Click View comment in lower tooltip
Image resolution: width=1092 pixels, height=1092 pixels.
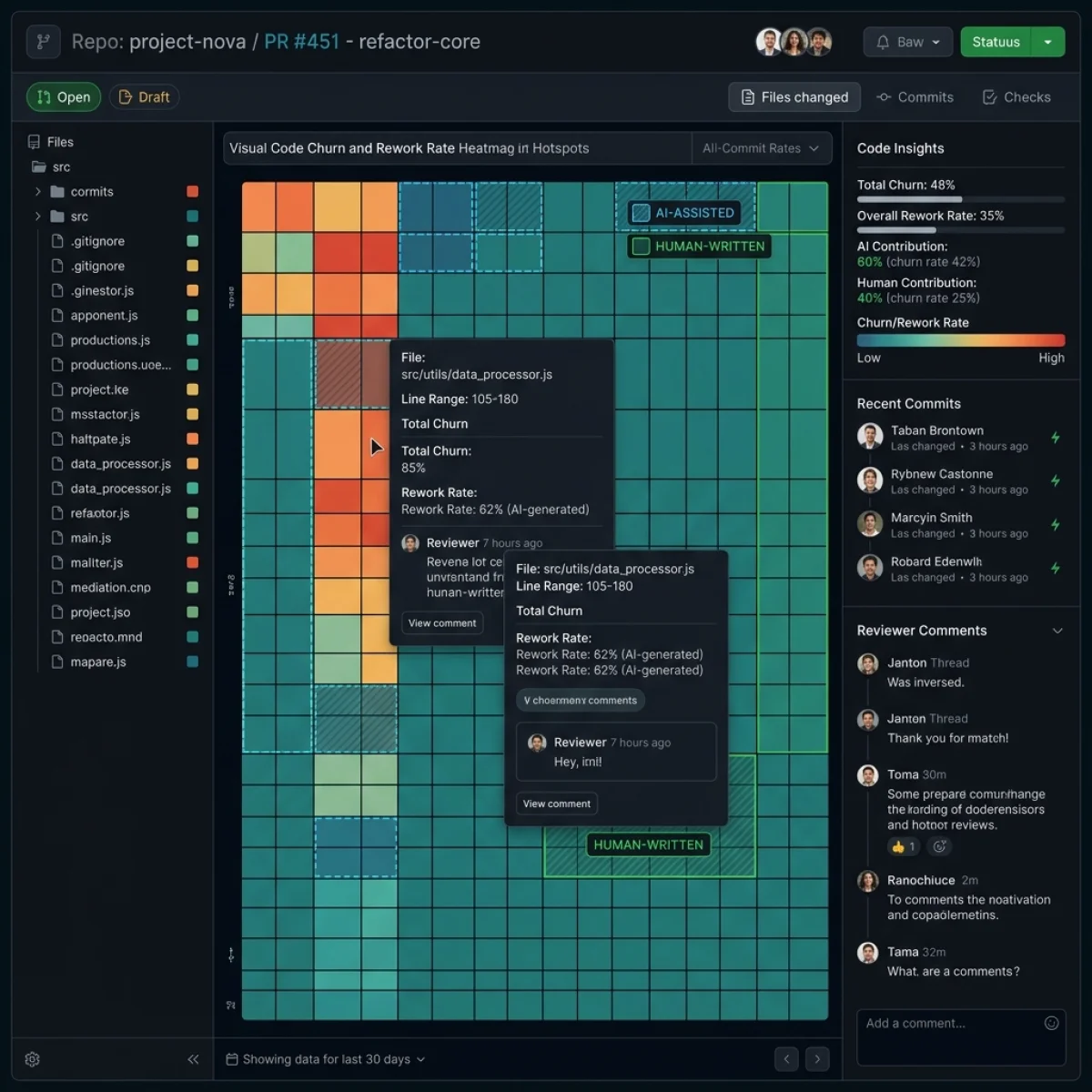tap(557, 804)
